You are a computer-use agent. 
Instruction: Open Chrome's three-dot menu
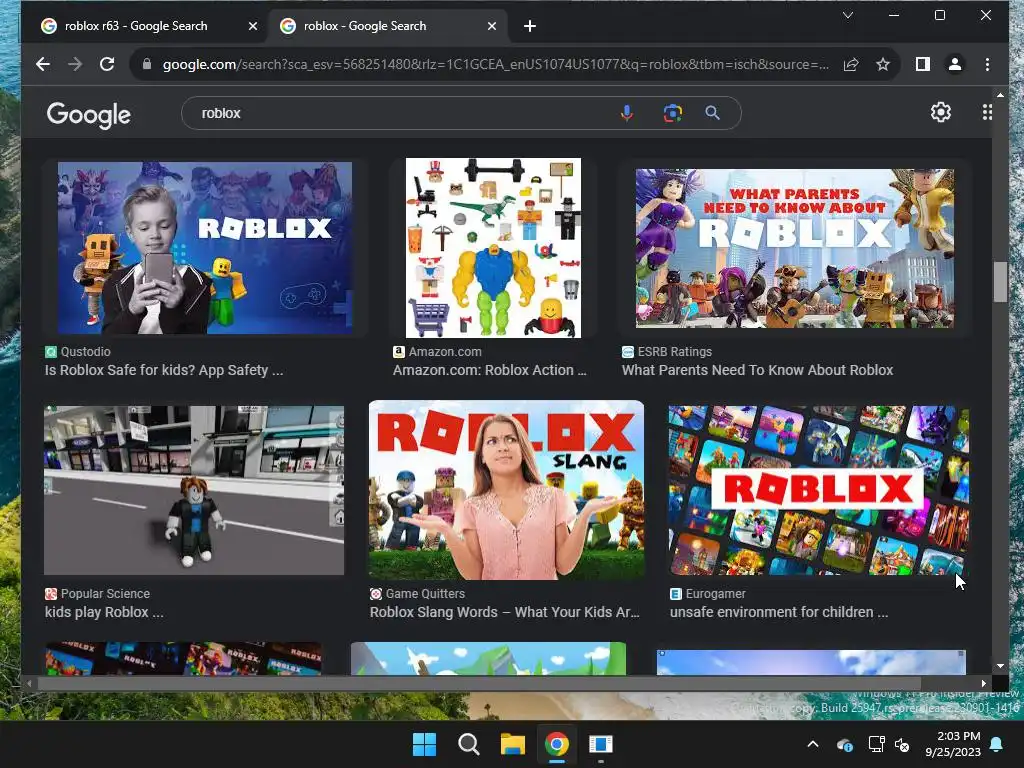point(987,64)
